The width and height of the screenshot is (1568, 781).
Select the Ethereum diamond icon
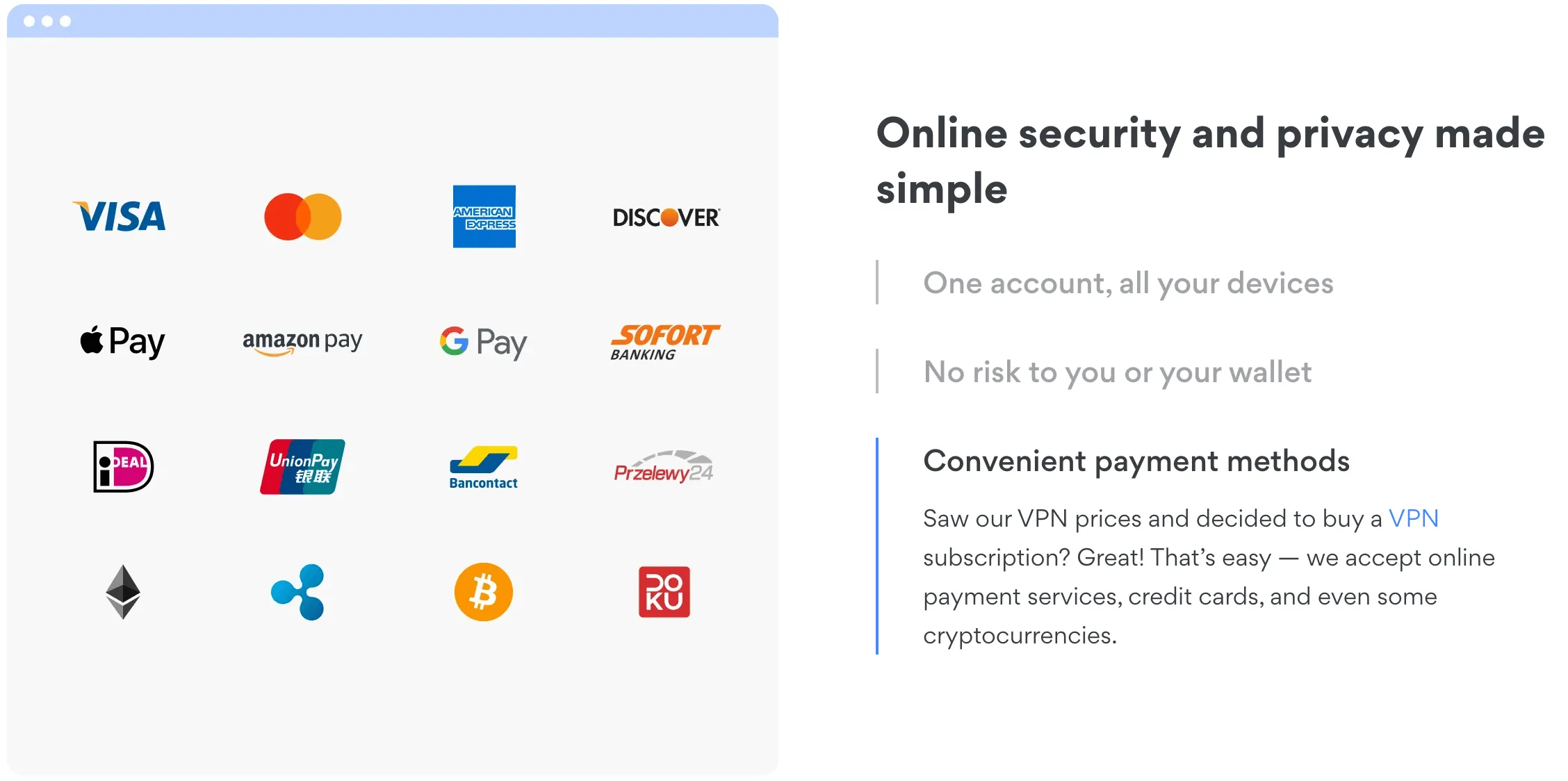pos(123,592)
